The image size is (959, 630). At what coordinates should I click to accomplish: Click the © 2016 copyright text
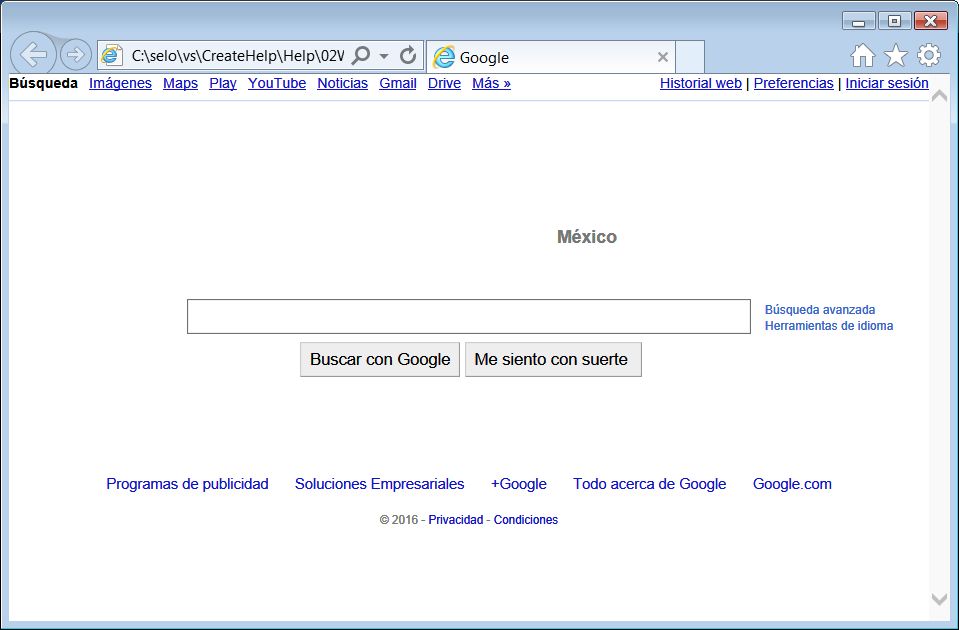click(399, 520)
